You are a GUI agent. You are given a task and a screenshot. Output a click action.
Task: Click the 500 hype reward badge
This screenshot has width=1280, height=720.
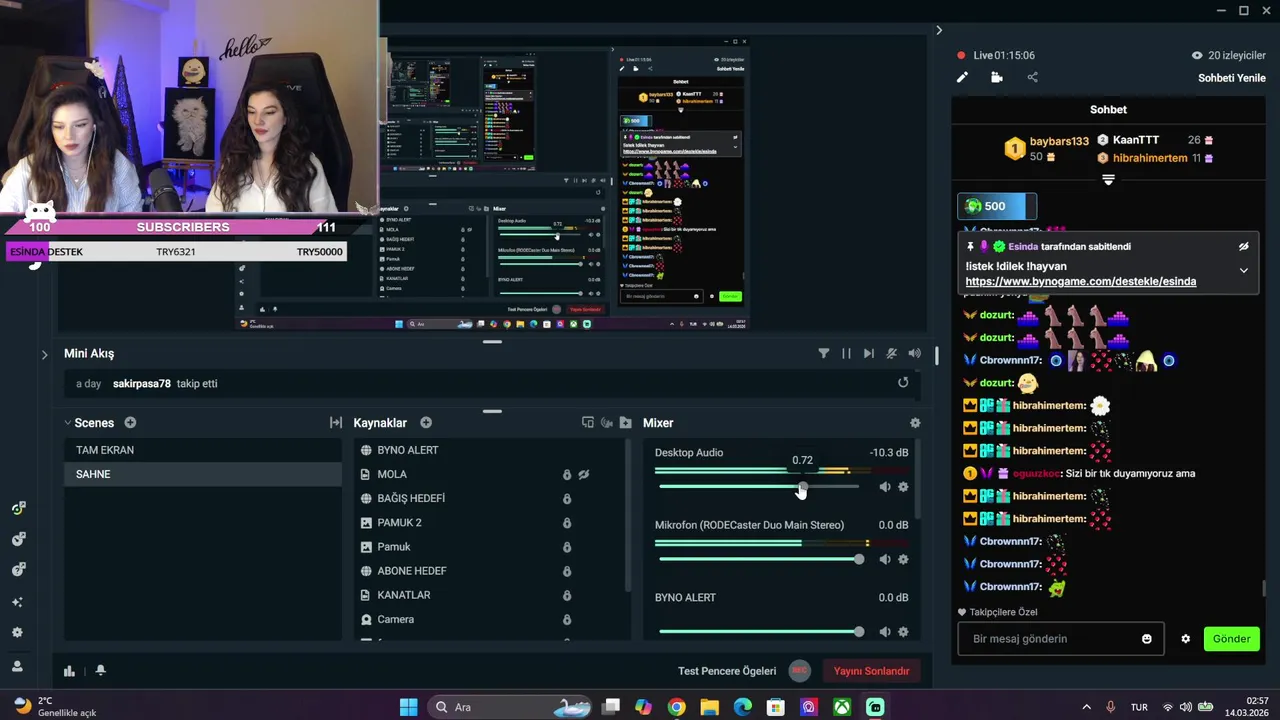pyautogui.click(x=997, y=206)
